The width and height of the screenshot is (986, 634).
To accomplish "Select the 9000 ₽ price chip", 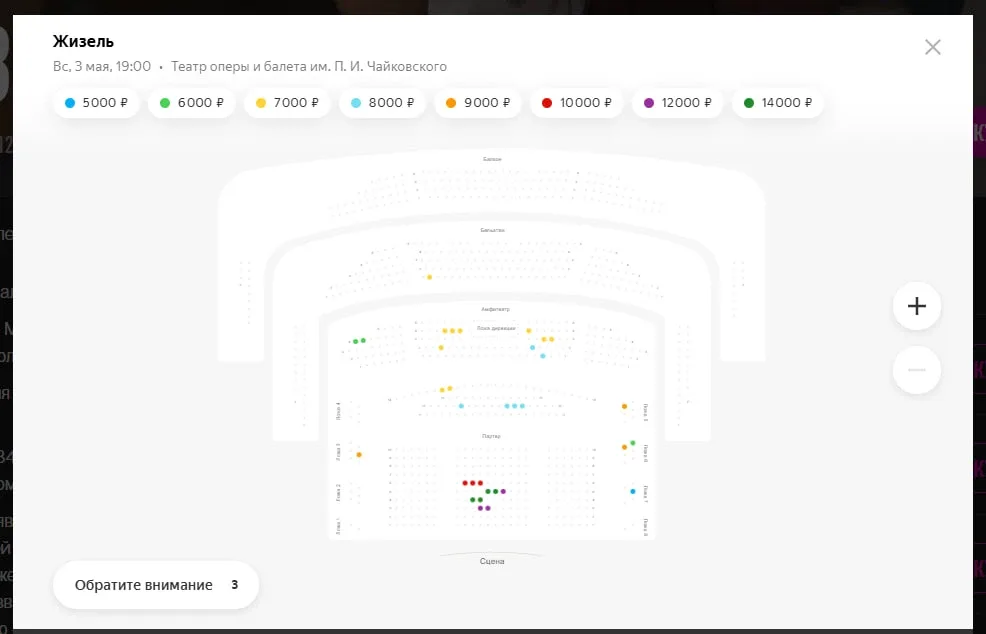I will (478, 103).
